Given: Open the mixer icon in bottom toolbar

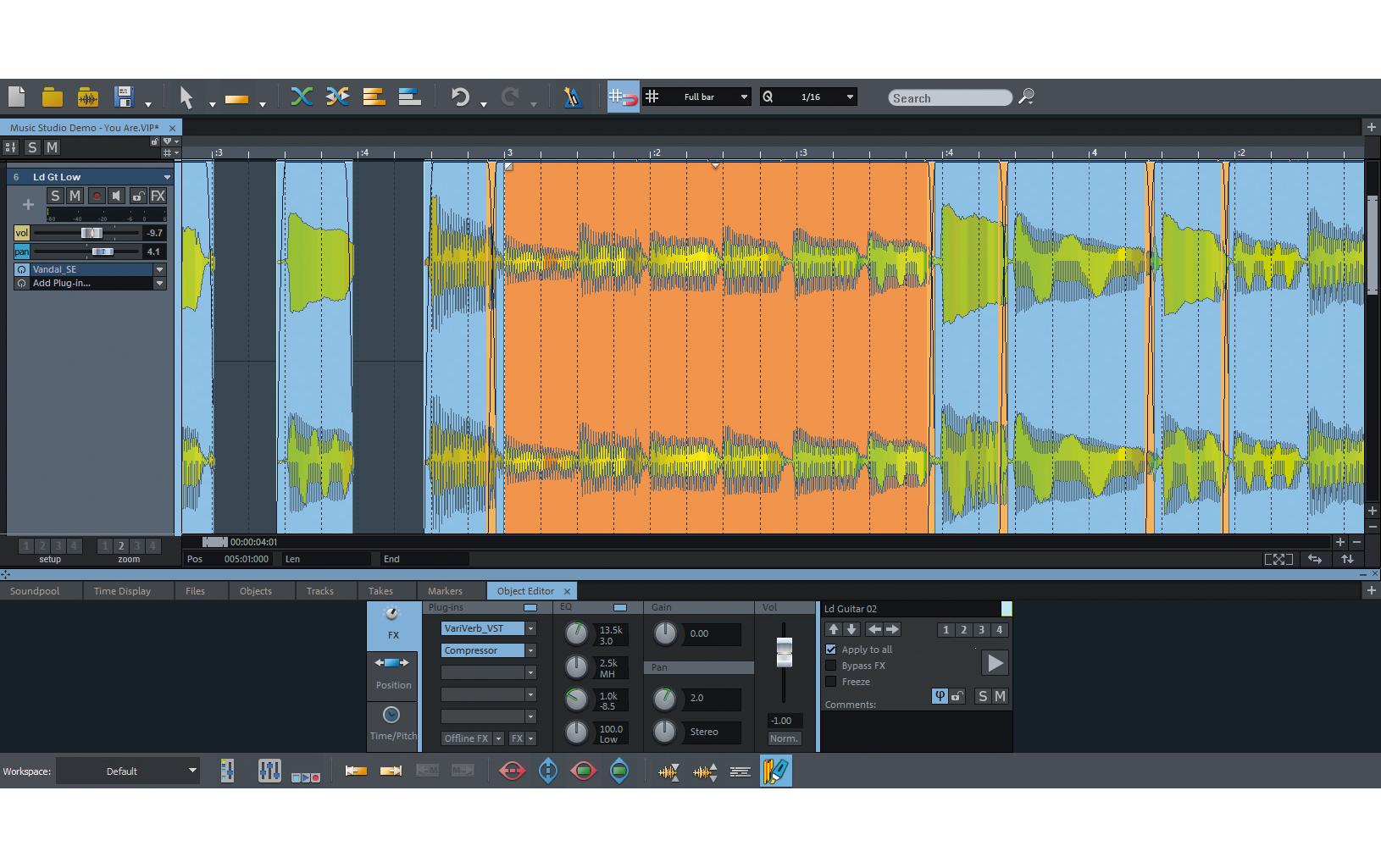Looking at the screenshot, I should coord(227,771).
